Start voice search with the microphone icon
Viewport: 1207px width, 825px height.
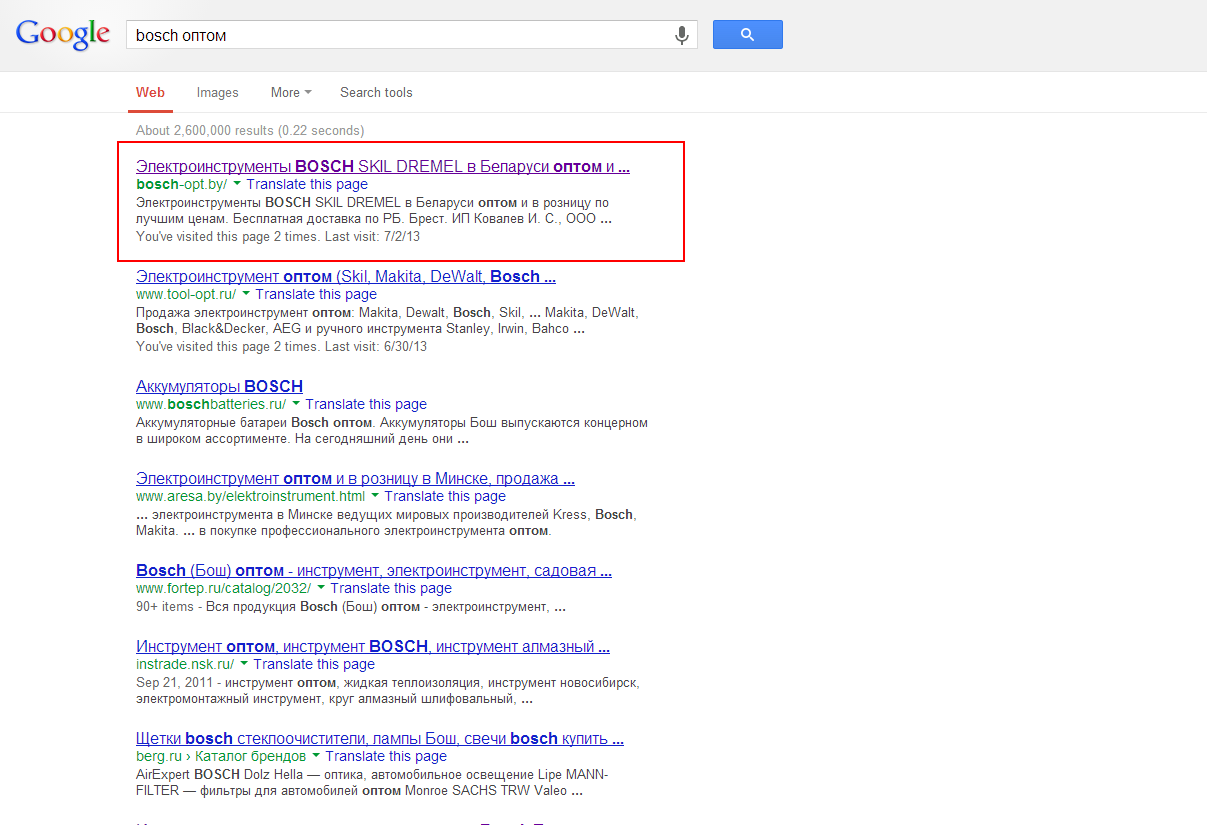pos(682,35)
